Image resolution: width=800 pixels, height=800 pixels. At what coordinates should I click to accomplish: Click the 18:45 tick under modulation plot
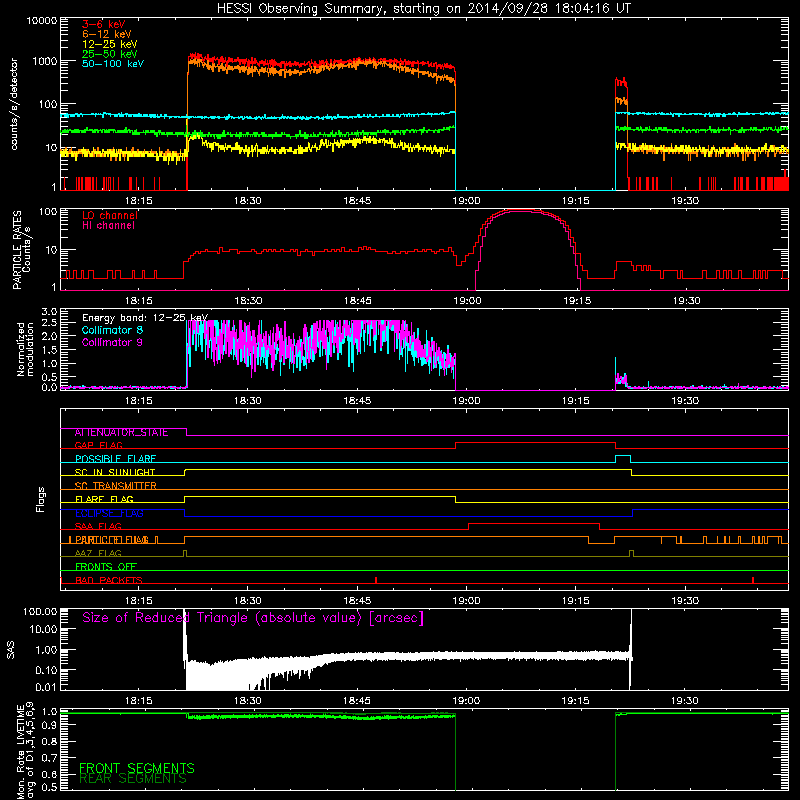click(x=357, y=401)
